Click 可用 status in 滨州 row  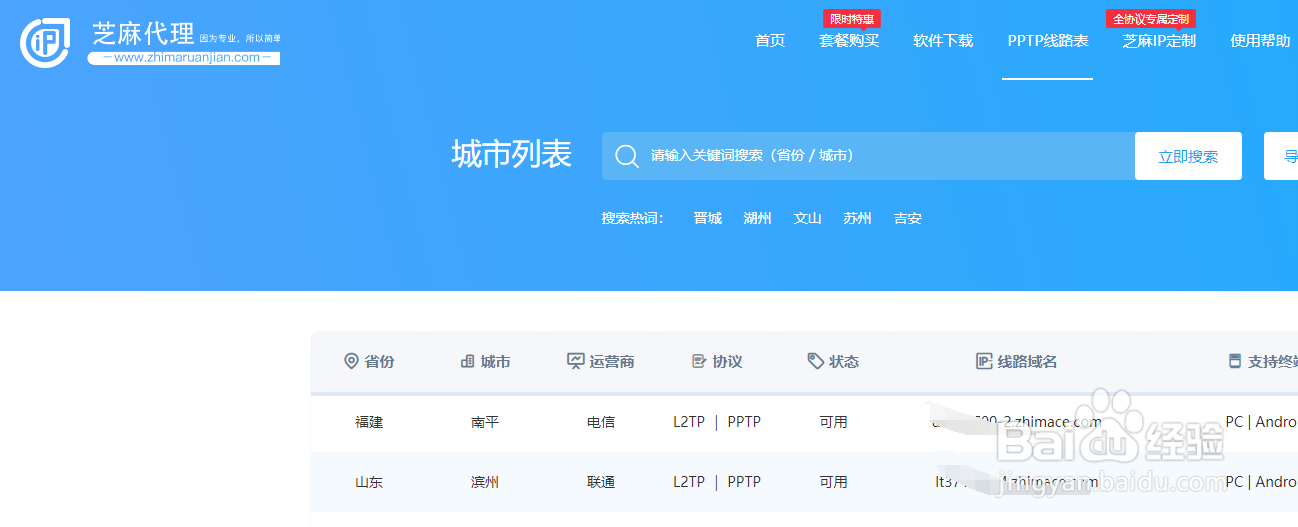click(x=833, y=482)
